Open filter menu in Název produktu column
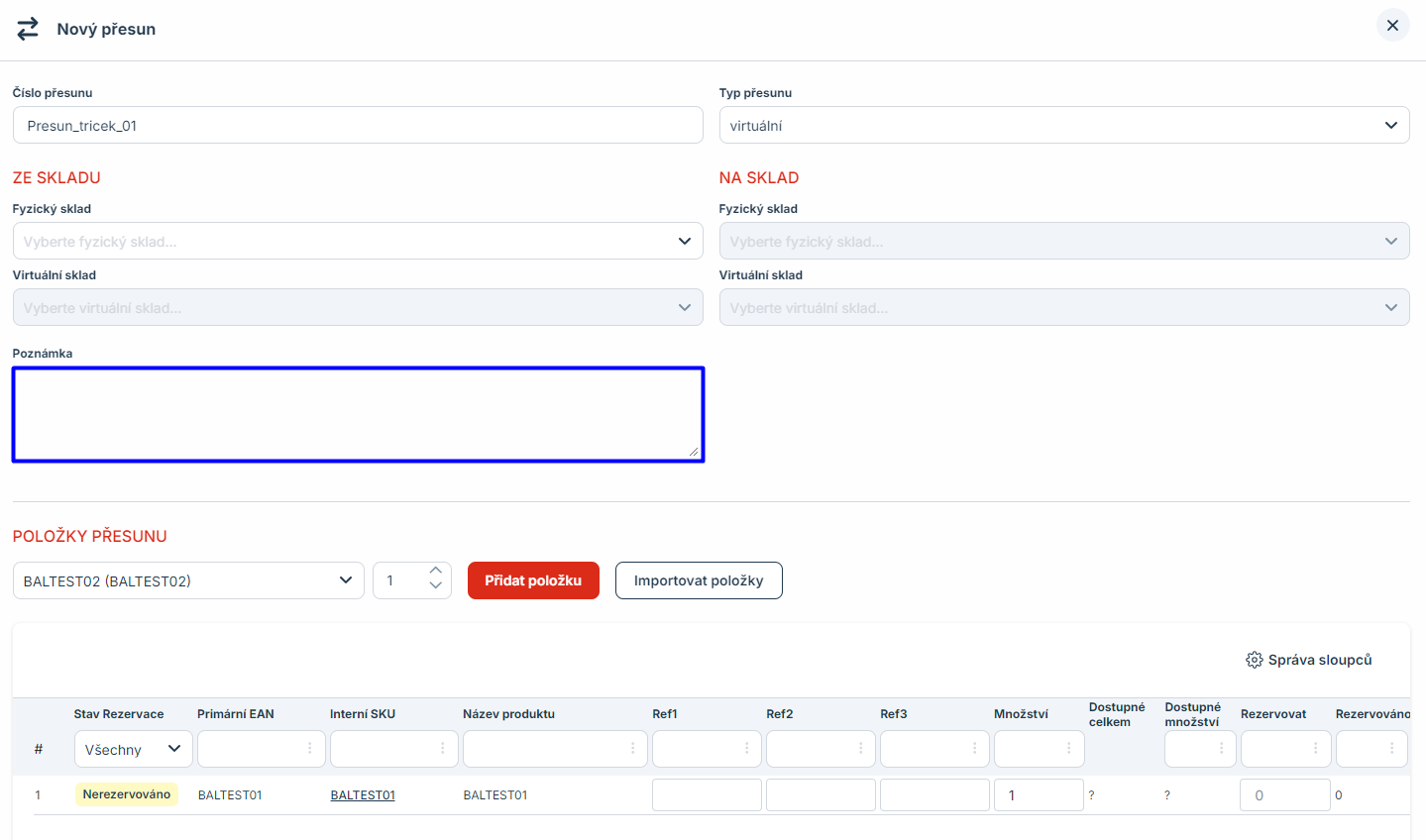The width and height of the screenshot is (1426, 840). coord(632,749)
